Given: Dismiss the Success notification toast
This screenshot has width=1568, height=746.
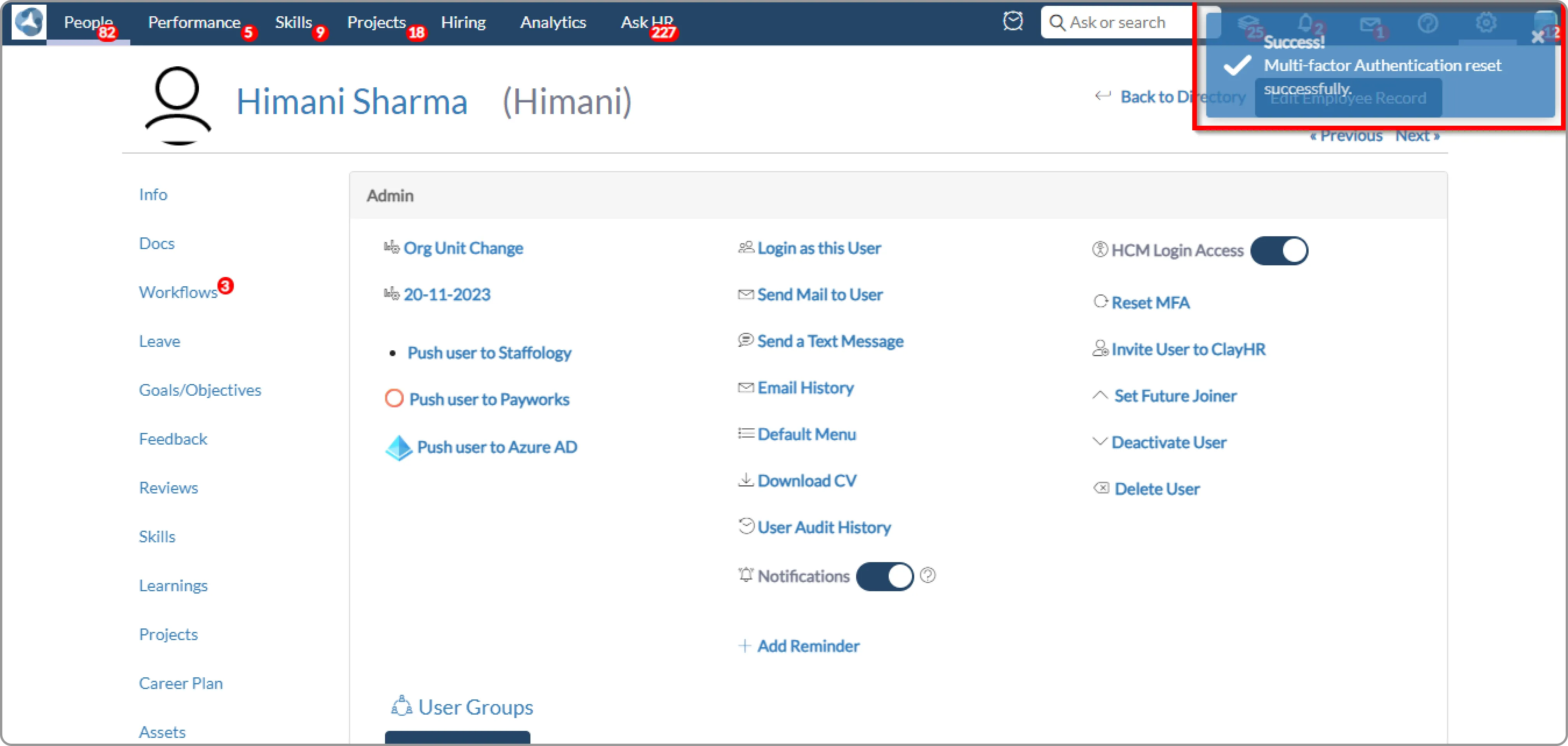Looking at the screenshot, I should click(1538, 38).
